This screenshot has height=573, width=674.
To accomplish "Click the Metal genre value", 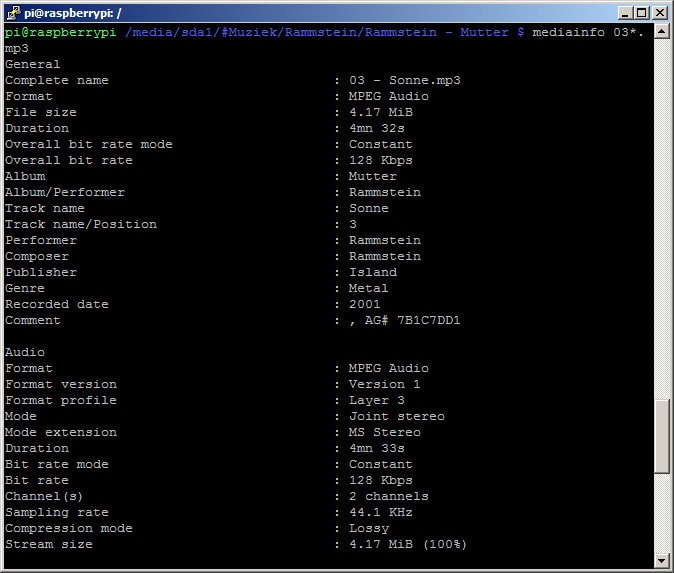I will point(368,288).
